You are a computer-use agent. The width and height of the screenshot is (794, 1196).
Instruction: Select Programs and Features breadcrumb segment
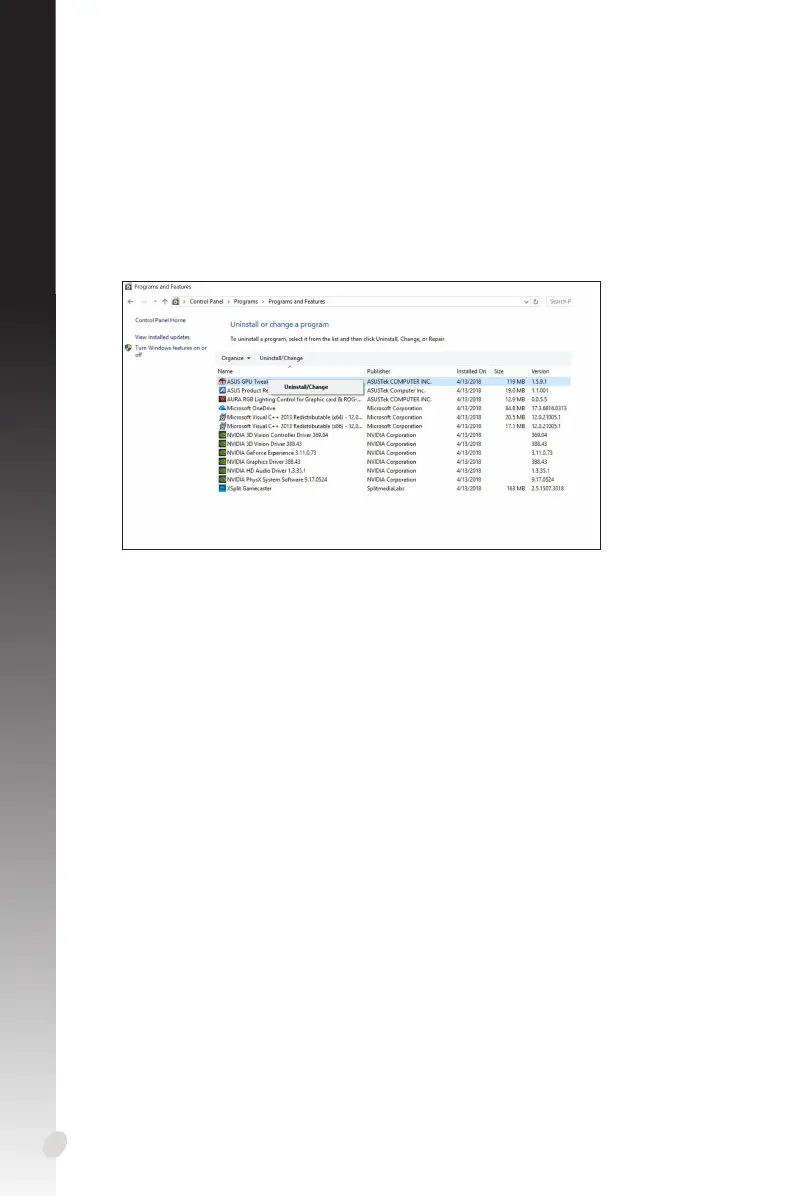click(x=297, y=302)
